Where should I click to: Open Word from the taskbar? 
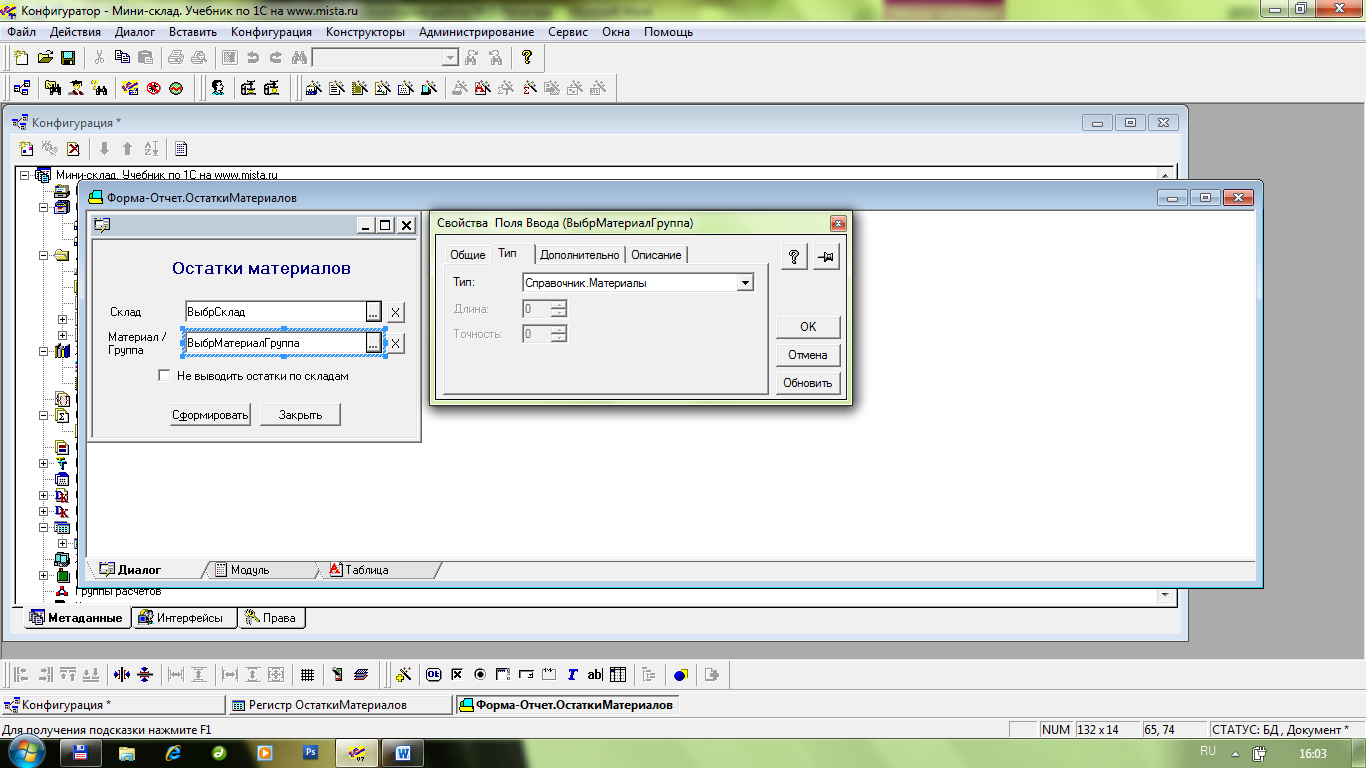(x=403, y=752)
